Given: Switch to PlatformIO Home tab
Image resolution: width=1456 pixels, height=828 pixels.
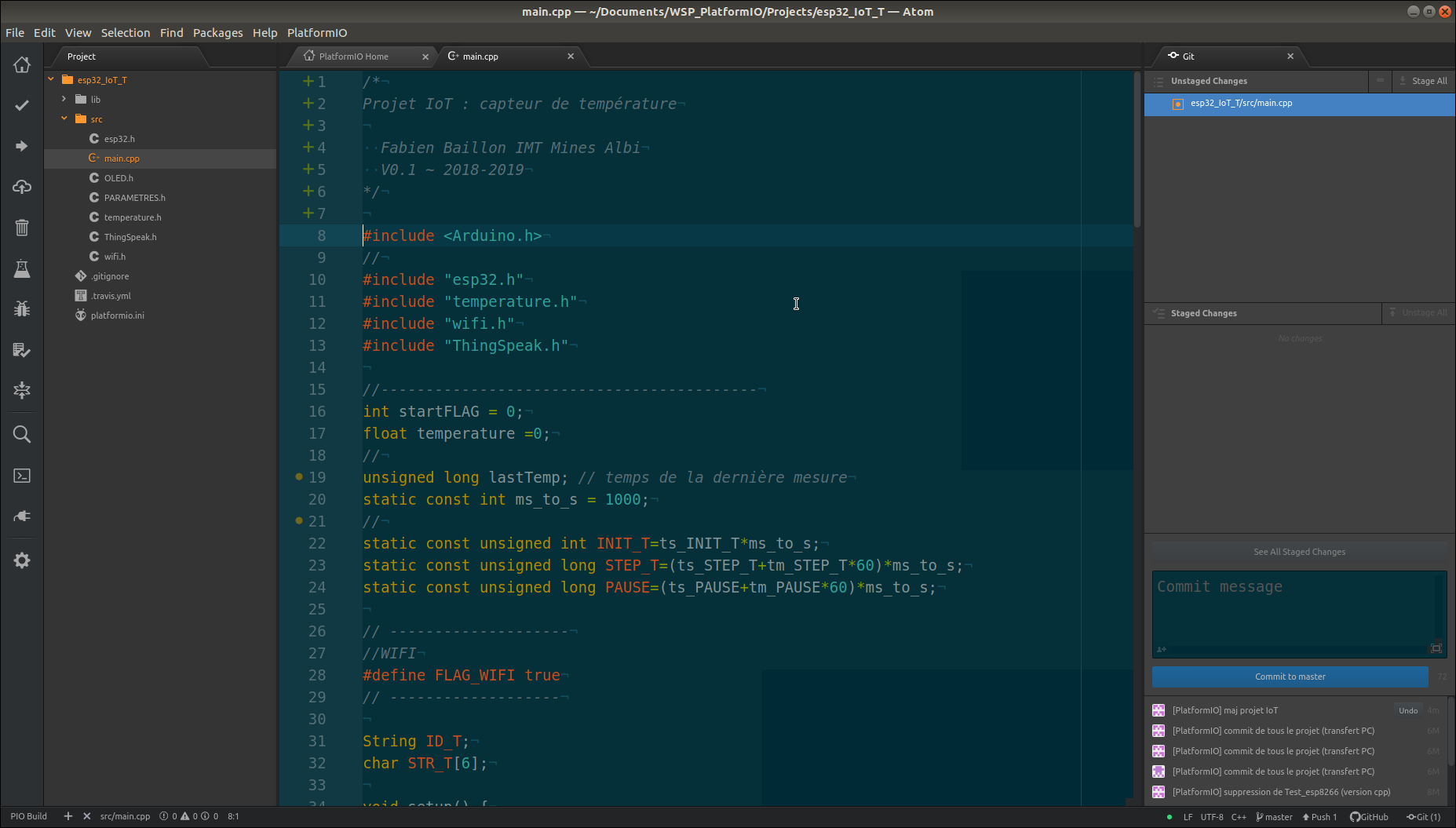Looking at the screenshot, I should [x=353, y=57].
